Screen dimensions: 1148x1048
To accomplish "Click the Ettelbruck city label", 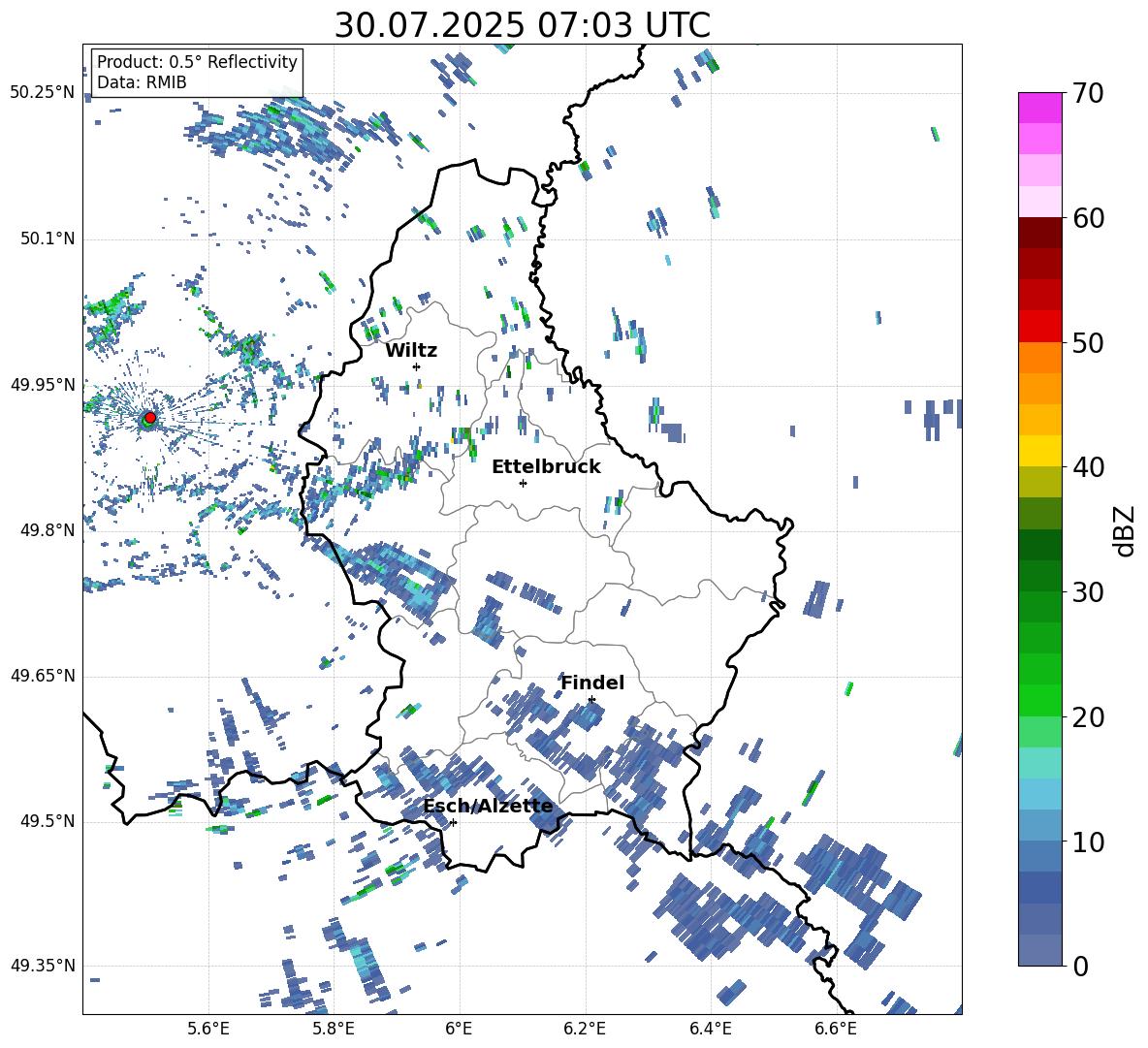I will (x=546, y=467).
